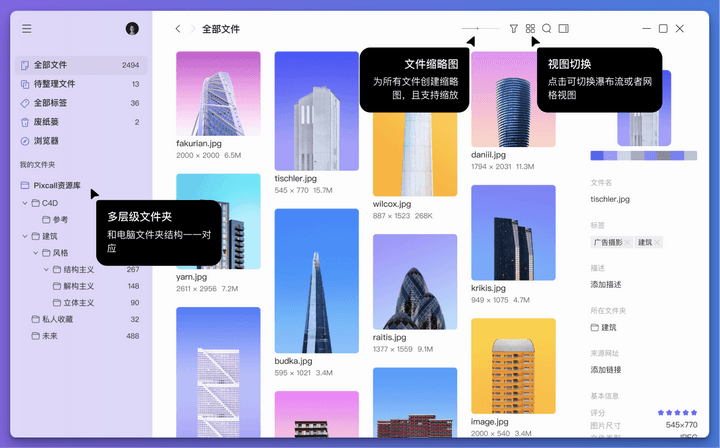Click the first blue palette swatch
720x448 pixels.
coord(597,156)
